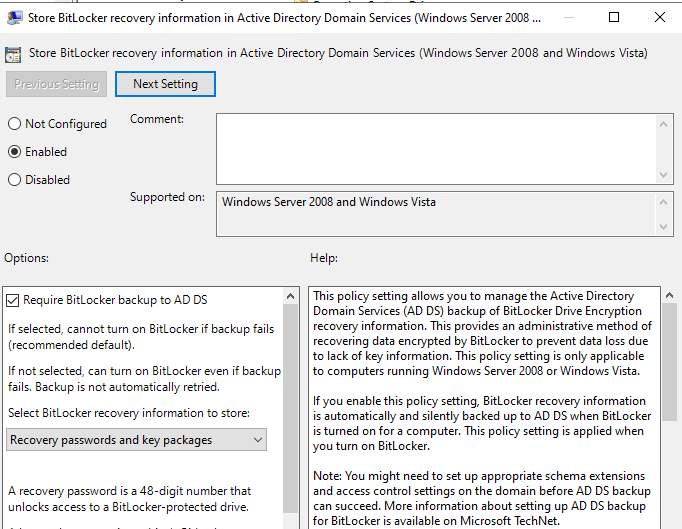Click Help panel scroll up arrow
This screenshot has width=682, height=529.
669,295
